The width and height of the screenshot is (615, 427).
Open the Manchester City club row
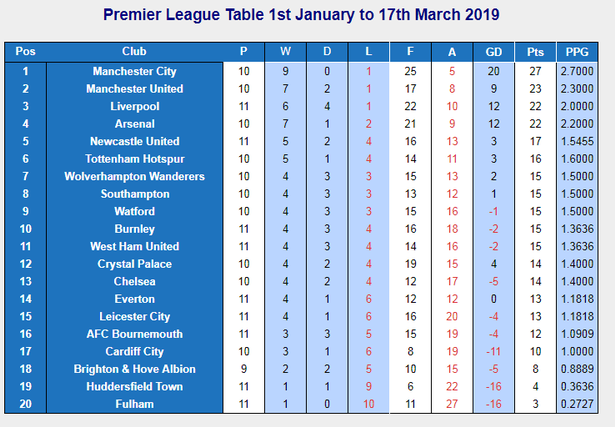tap(134, 71)
